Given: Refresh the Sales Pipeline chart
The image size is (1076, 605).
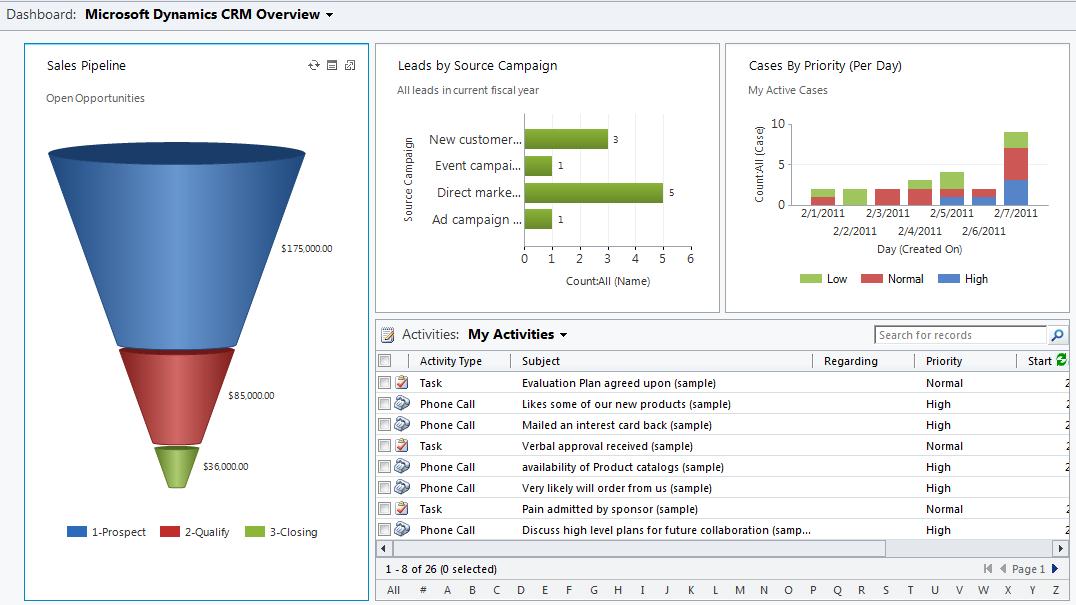Looking at the screenshot, I should (x=315, y=65).
